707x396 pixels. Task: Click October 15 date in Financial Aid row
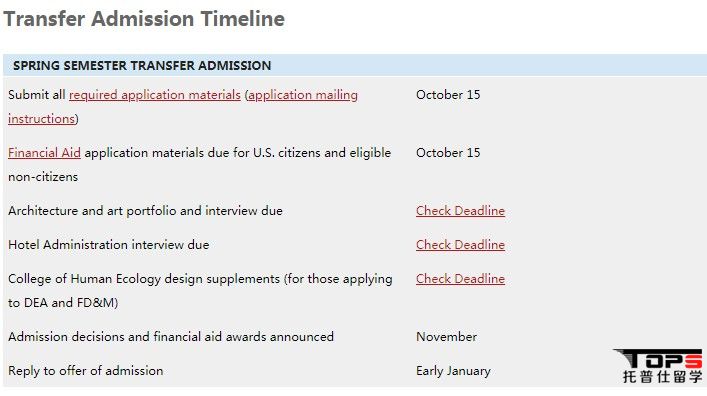[x=448, y=153]
